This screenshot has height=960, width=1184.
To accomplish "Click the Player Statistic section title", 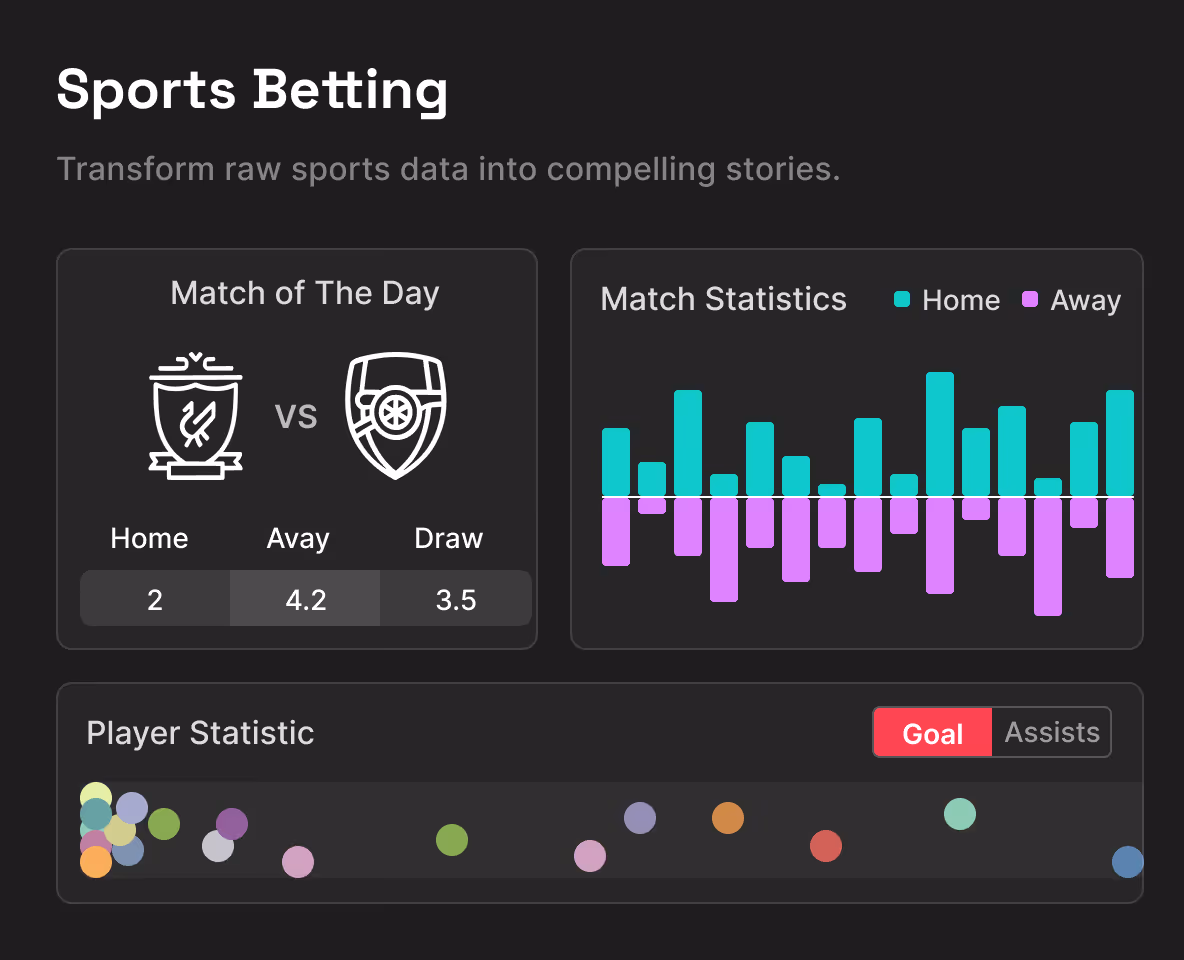I will pos(201,733).
